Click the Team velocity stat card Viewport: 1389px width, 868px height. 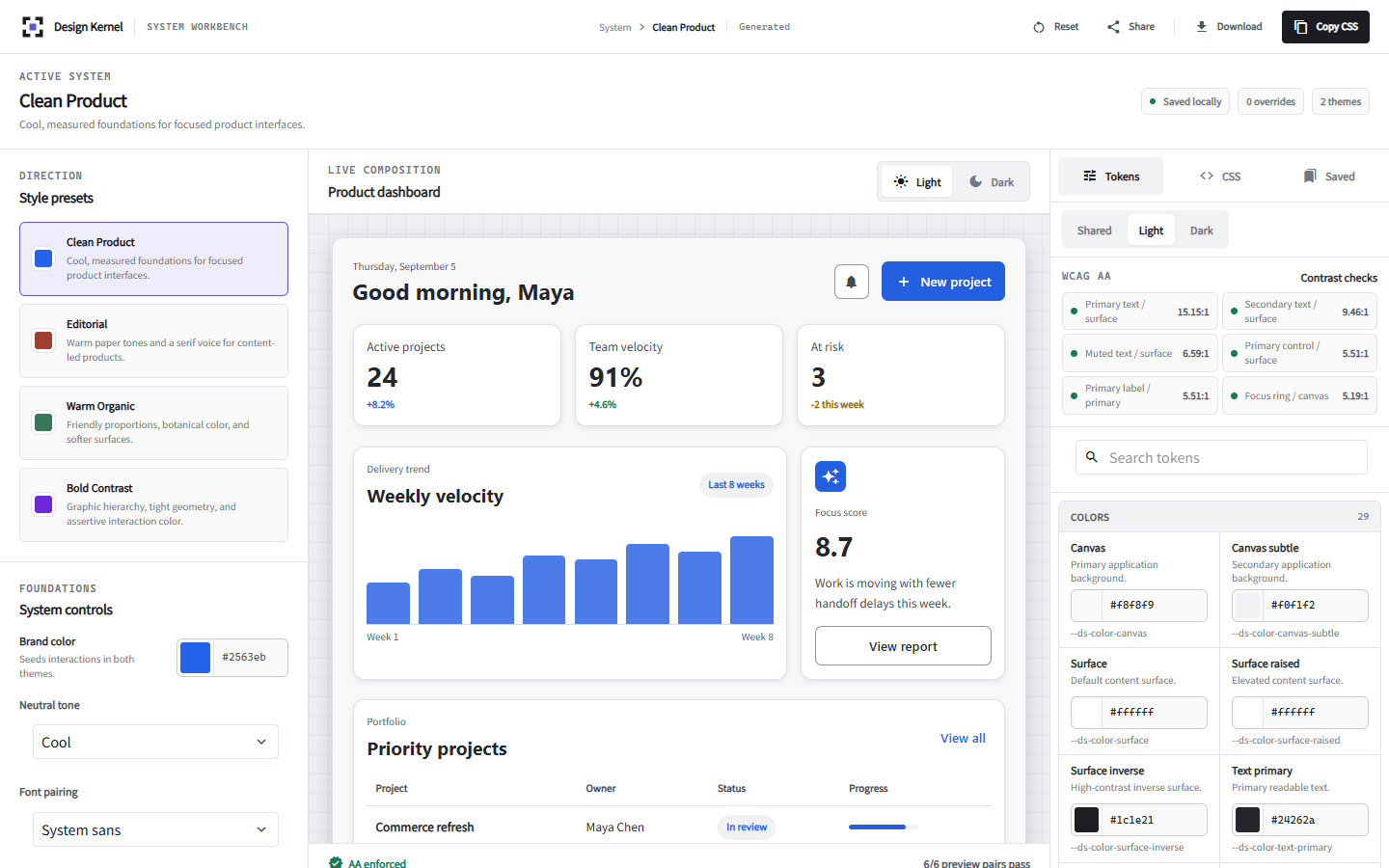pyautogui.click(x=679, y=375)
